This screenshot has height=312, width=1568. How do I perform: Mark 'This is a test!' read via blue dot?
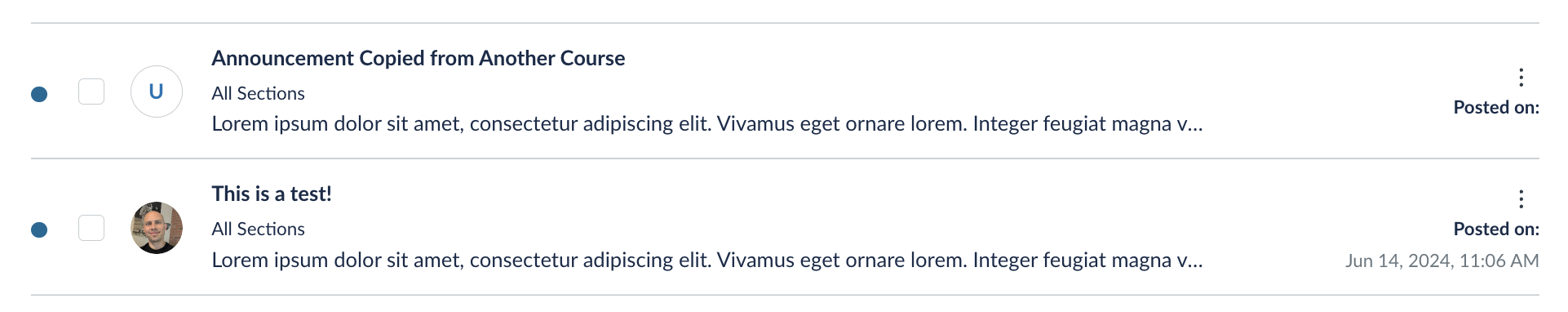tap(39, 230)
